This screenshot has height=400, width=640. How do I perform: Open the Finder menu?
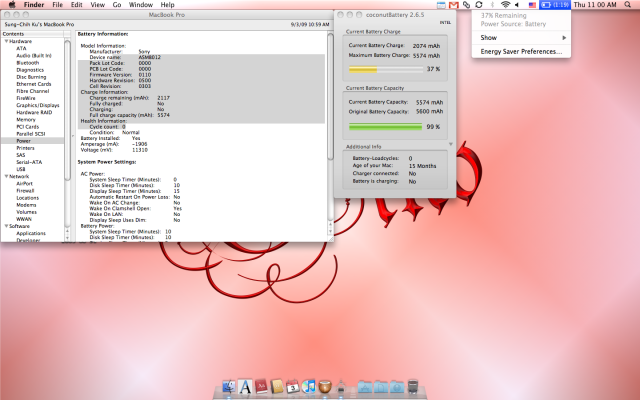(x=34, y=5)
